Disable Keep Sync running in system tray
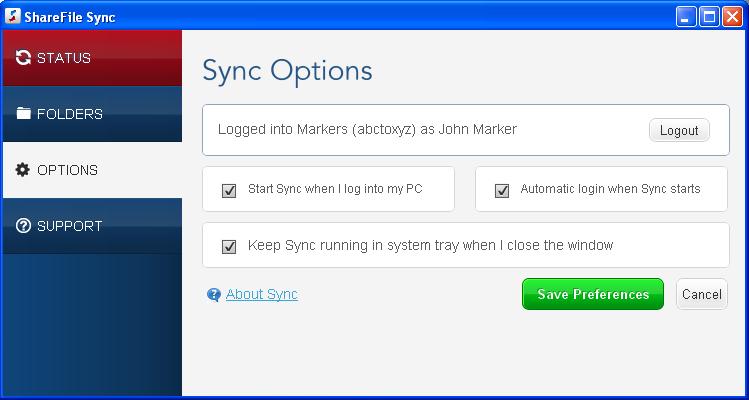749x400 pixels. [229, 247]
